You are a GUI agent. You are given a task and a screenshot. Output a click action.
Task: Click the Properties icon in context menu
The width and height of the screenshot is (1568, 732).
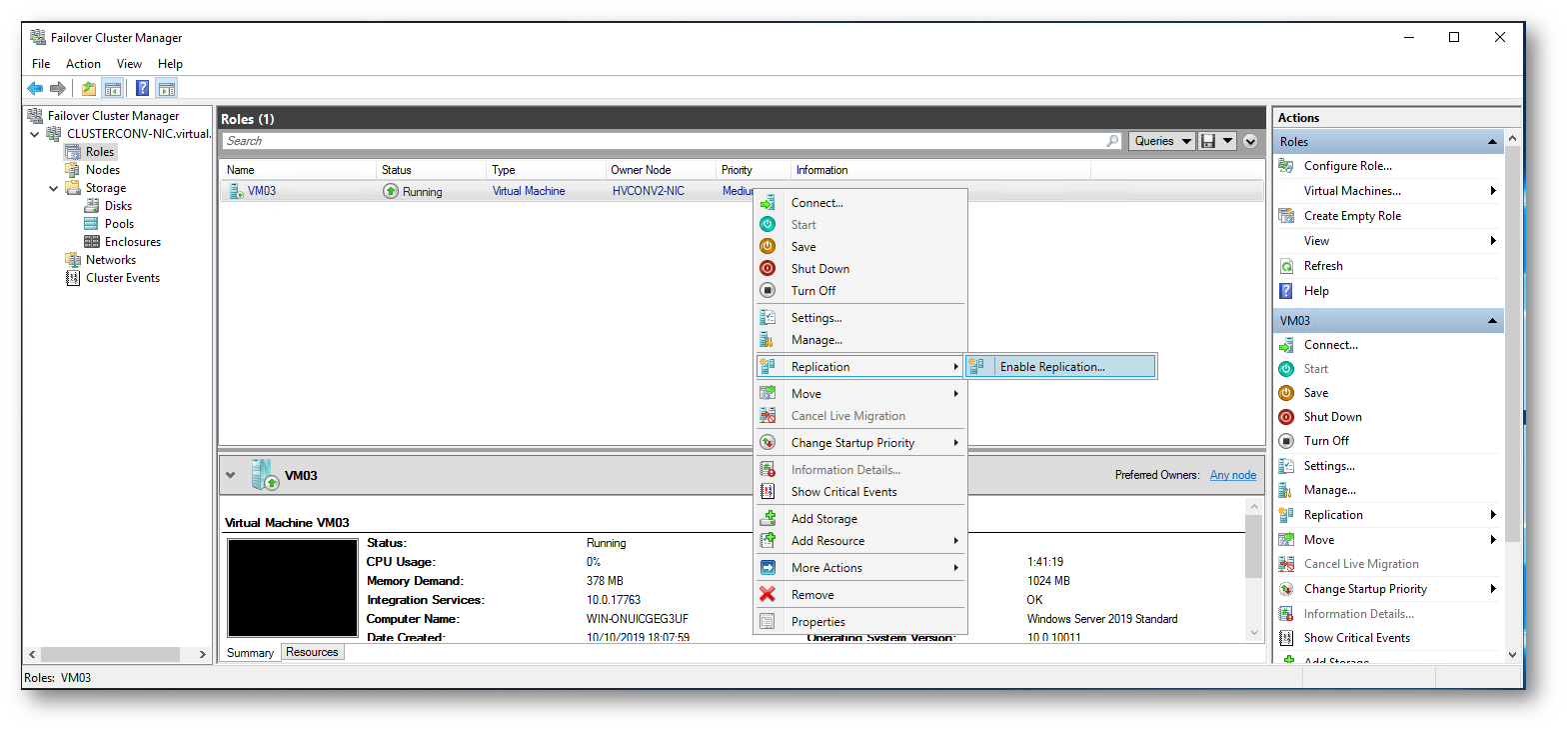tap(768, 621)
